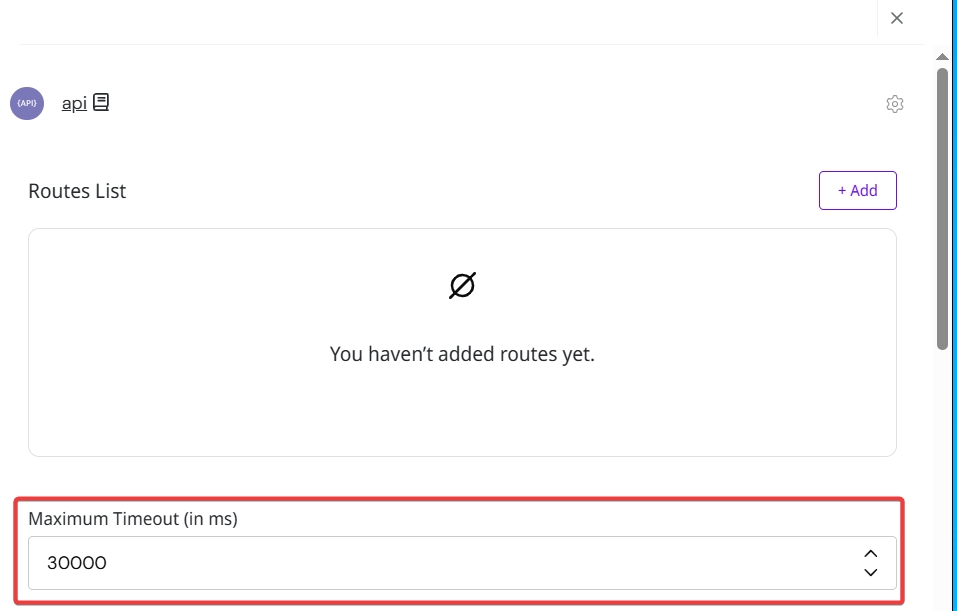This screenshot has height=611, width=957.
Task: Click "You haven't added routes yet." message
Action: pos(462,354)
